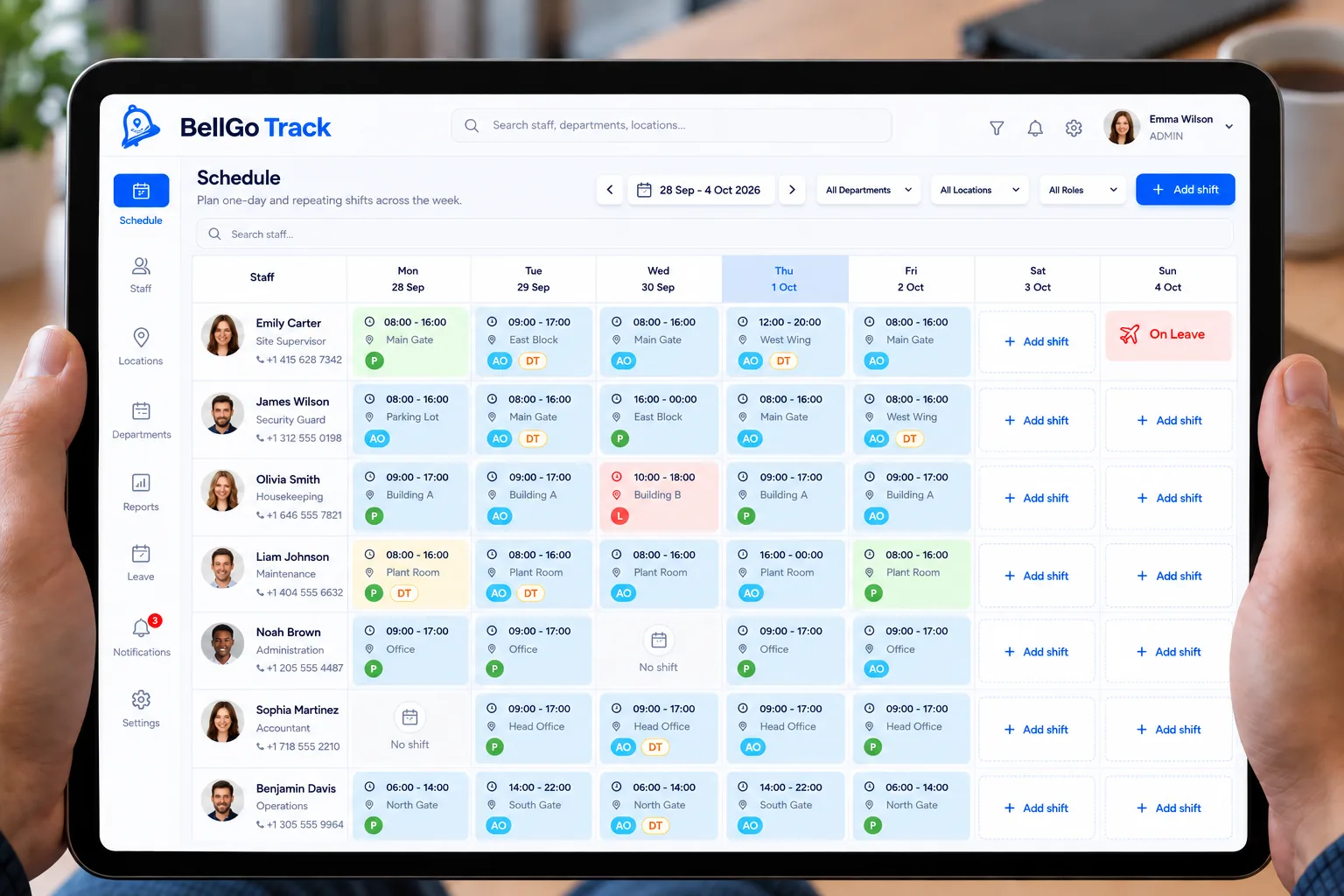Image resolution: width=1344 pixels, height=896 pixels.
Task: Click the Search staff... input field
Action: 715,234
